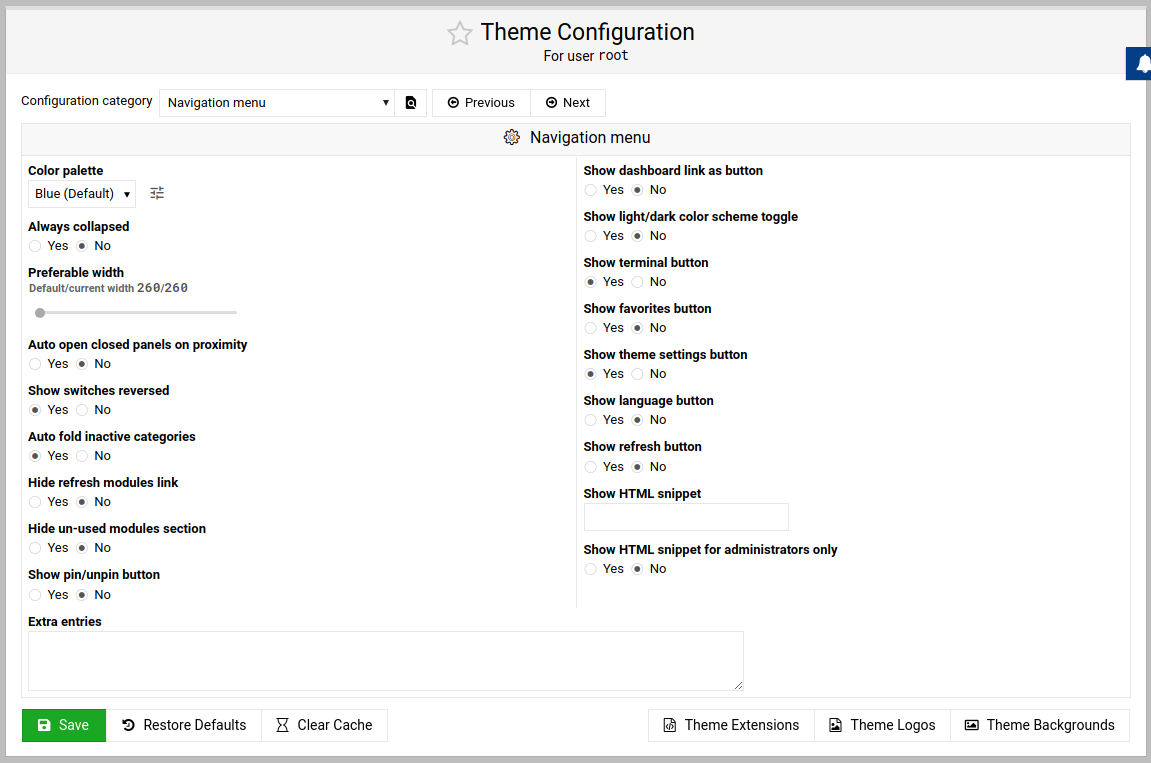Open the color palette adjustment sliders icon
Image resolution: width=1151 pixels, height=763 pixels.
157,193
